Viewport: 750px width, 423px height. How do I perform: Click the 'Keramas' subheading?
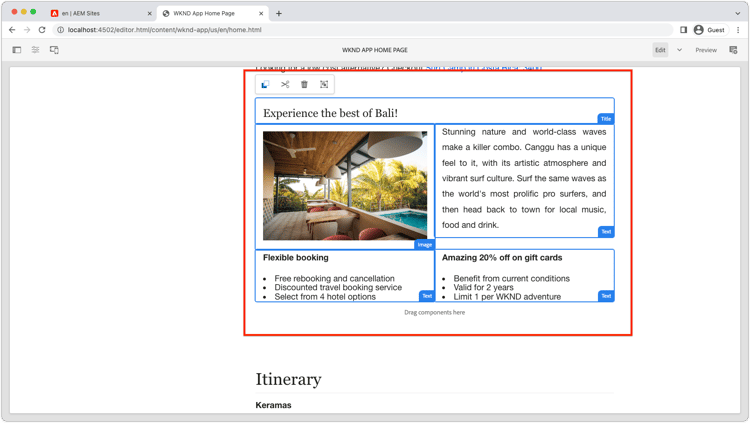(273, 405)
